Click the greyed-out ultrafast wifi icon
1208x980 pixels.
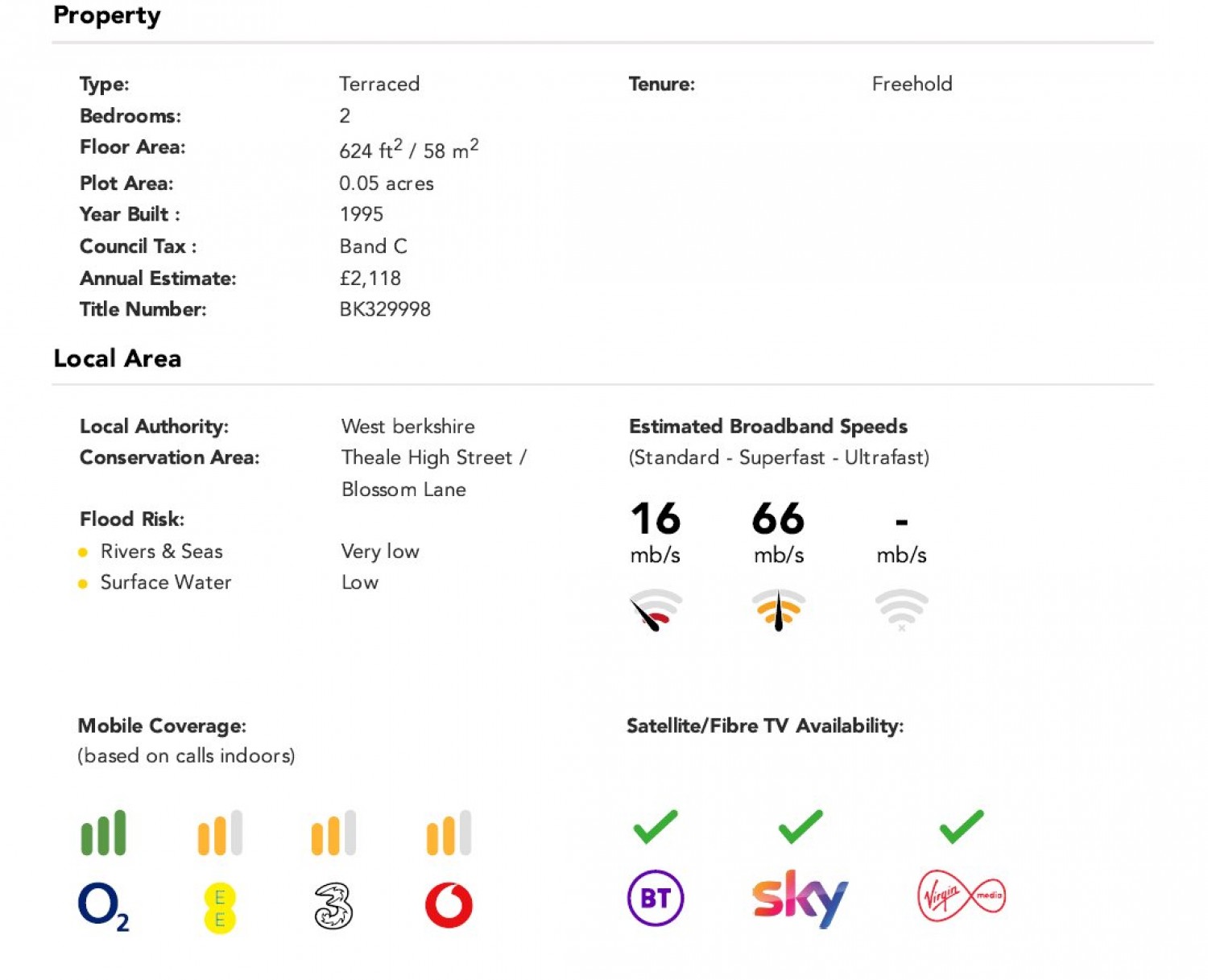tap(902, 610)
